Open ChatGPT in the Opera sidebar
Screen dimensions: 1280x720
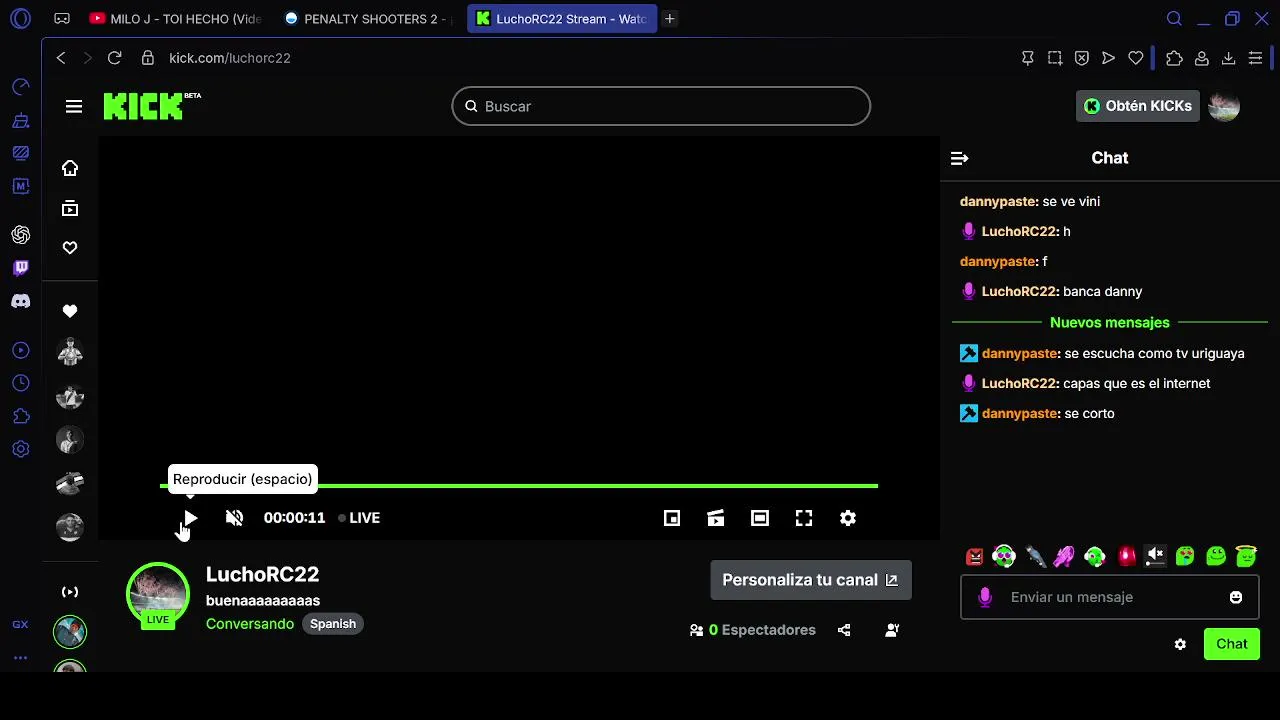coord(21,235)
